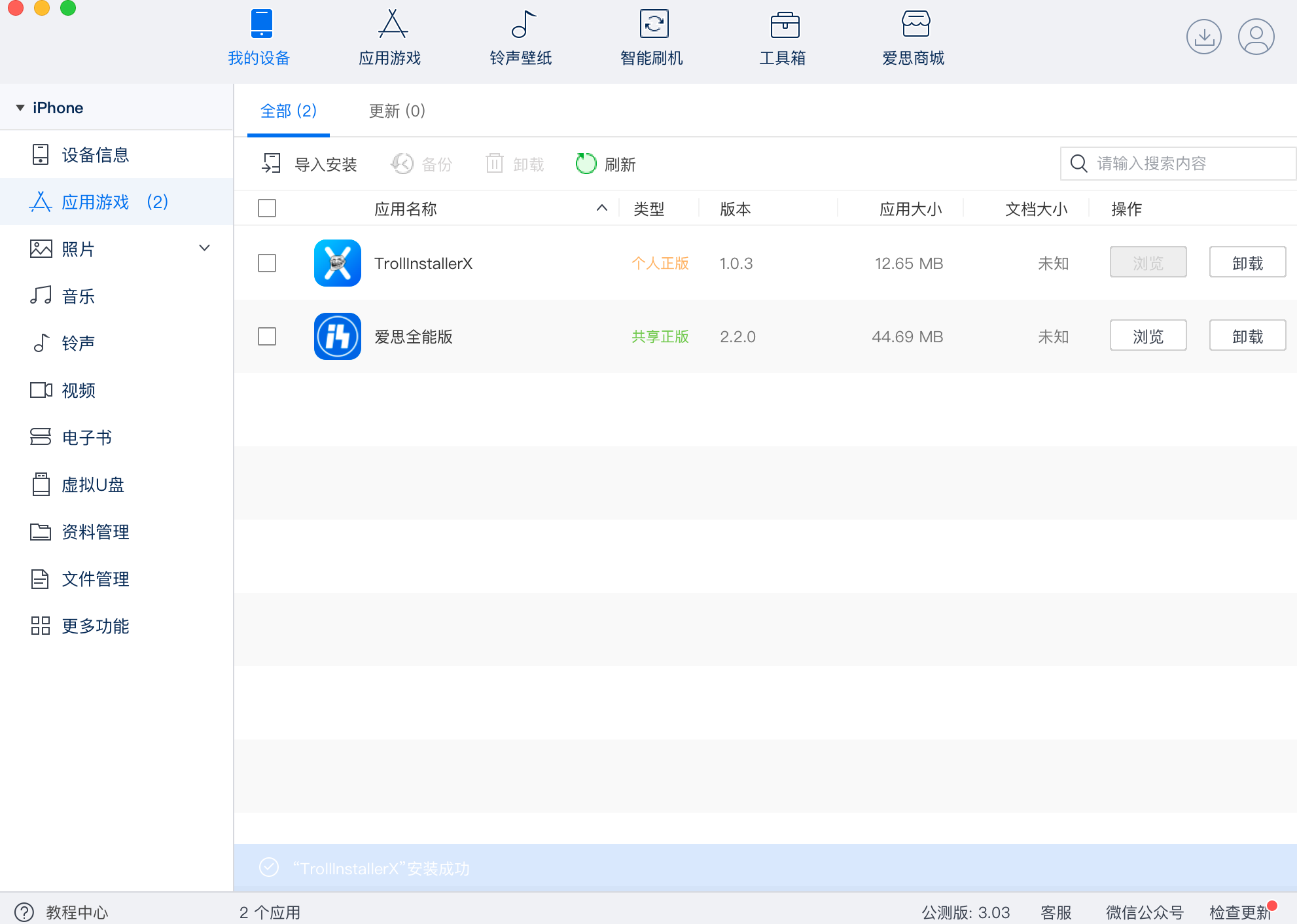
Task: Open 资料管理 in the sidebar
Action: pyautogui.click(x=116, y=532)
